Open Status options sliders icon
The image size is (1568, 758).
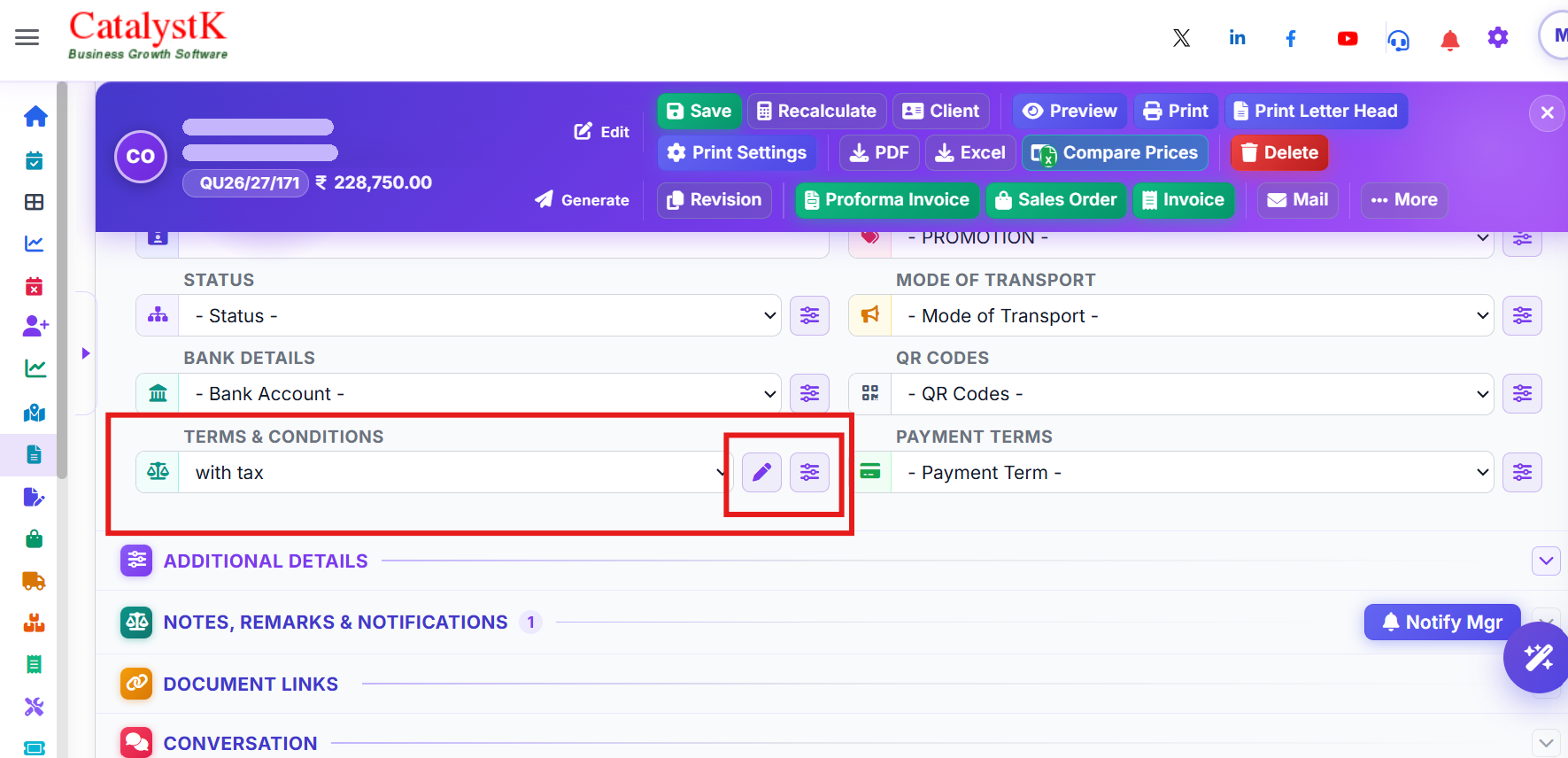pyautogui.click(x=809, y=315)
